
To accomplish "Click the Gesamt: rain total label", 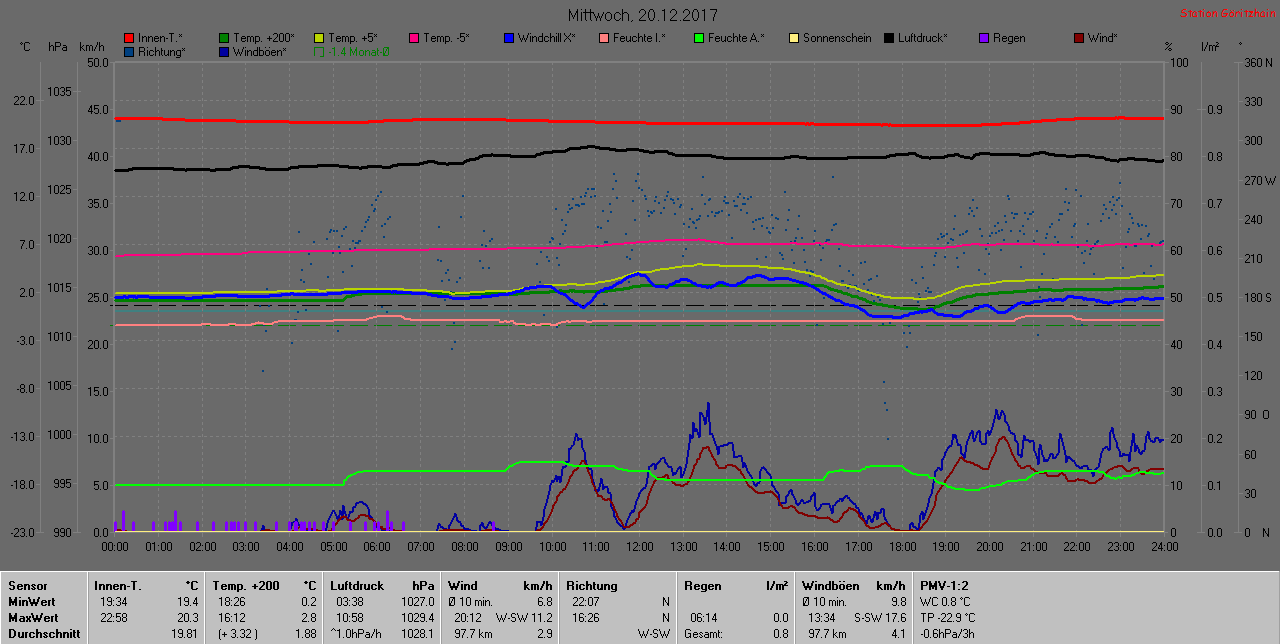I will [704, 634].
